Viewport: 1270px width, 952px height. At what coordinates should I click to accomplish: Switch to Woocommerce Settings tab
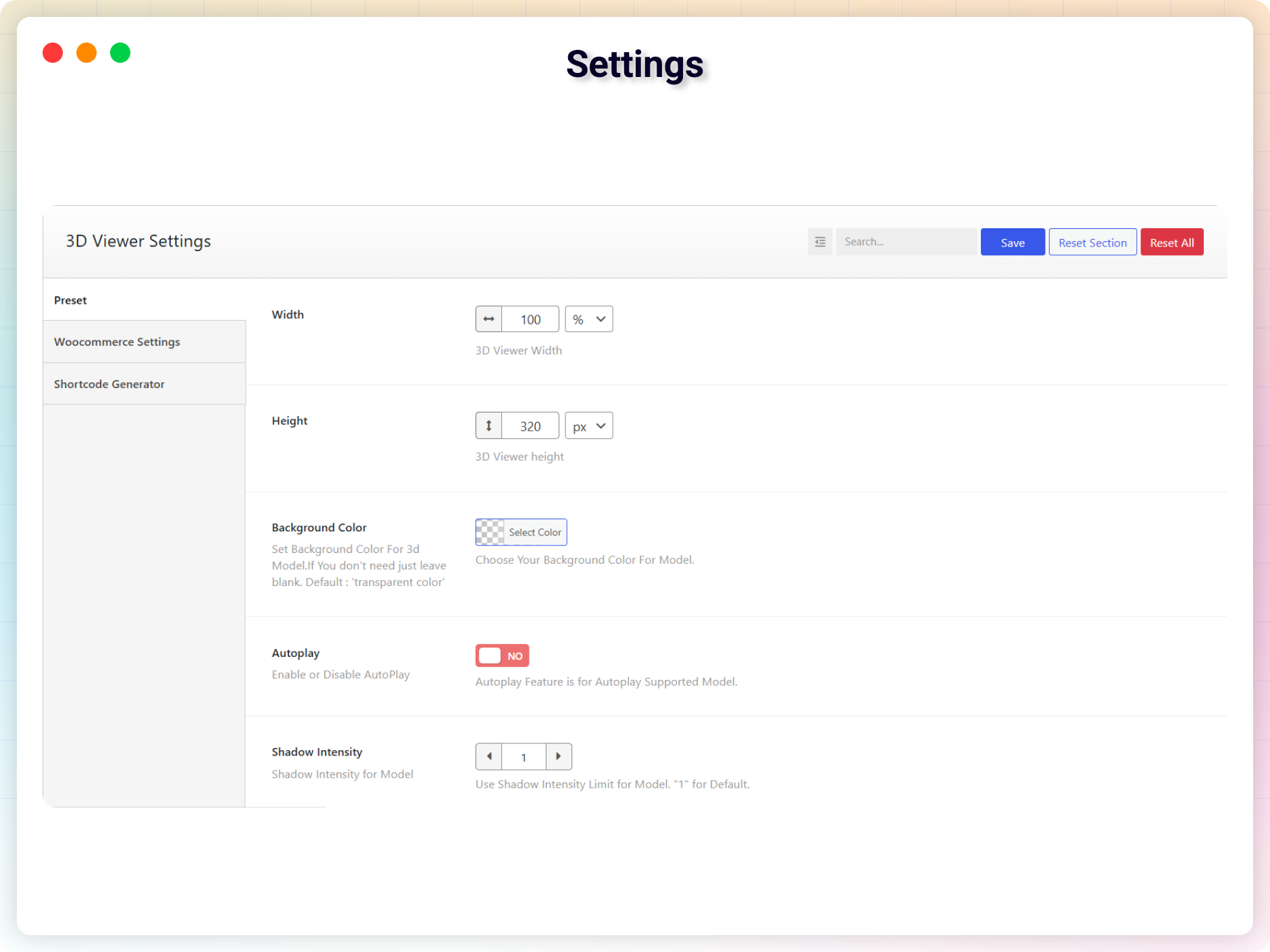(x=145, y=342)
